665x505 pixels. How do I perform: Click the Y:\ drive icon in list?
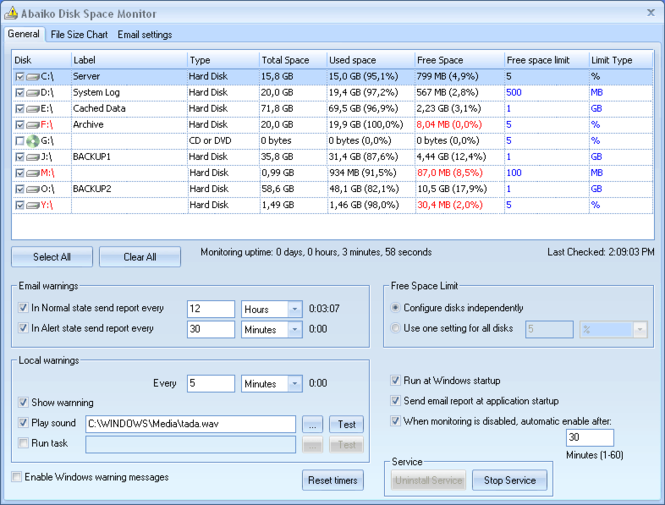[x=33, y=205]
